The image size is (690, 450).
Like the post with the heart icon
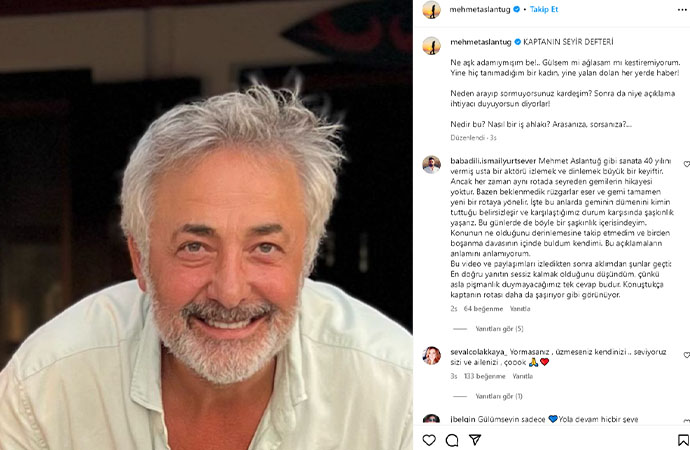tap(429, 440)
